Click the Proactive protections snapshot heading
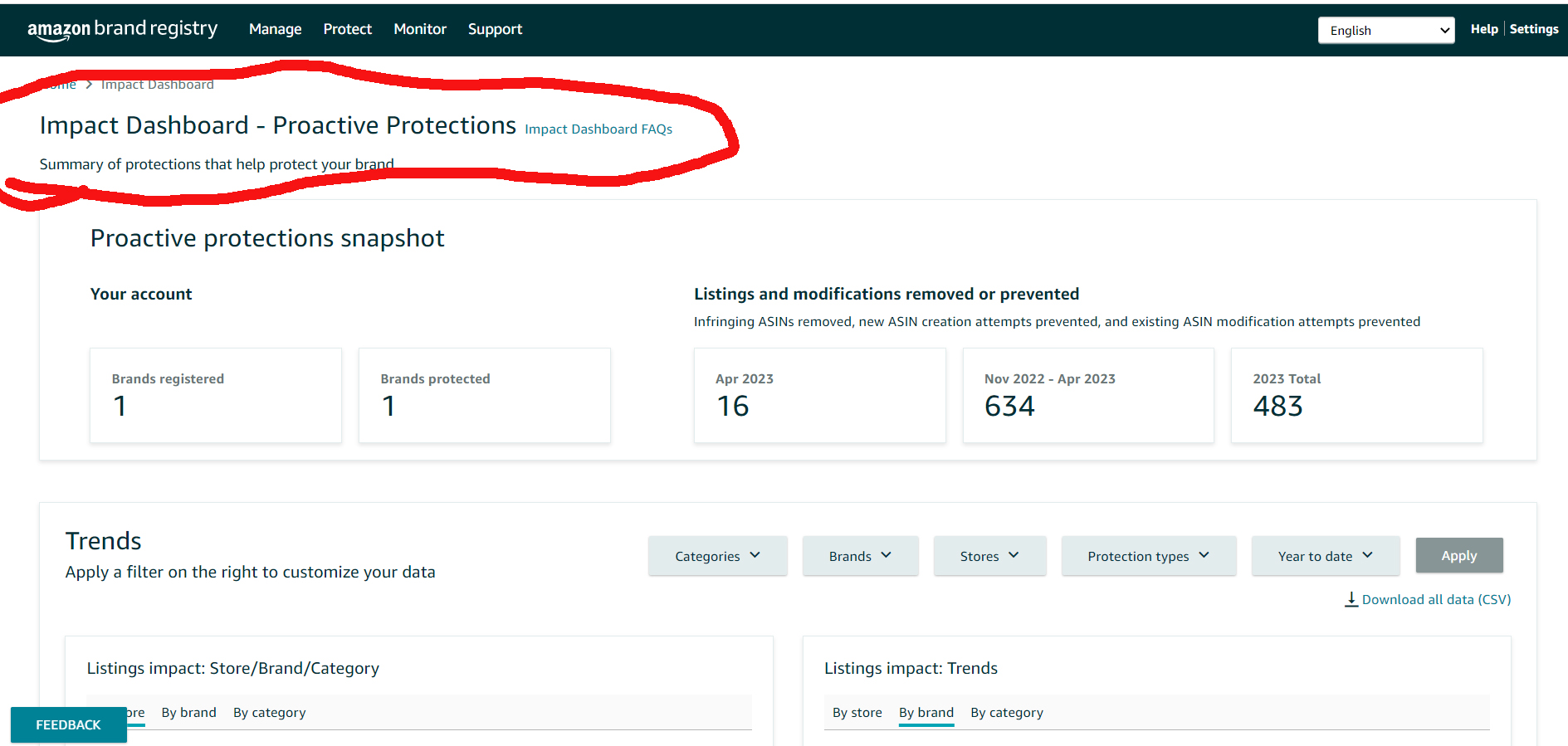The width and height of the screenshot is (1568, 746). coord(267,238)
